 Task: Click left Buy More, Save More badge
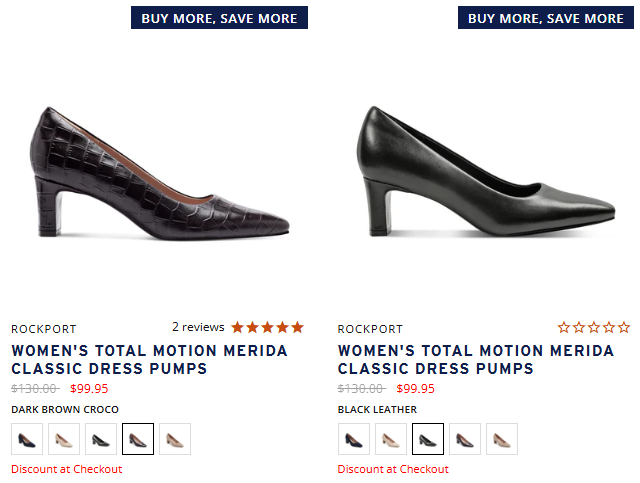point(219,18)
